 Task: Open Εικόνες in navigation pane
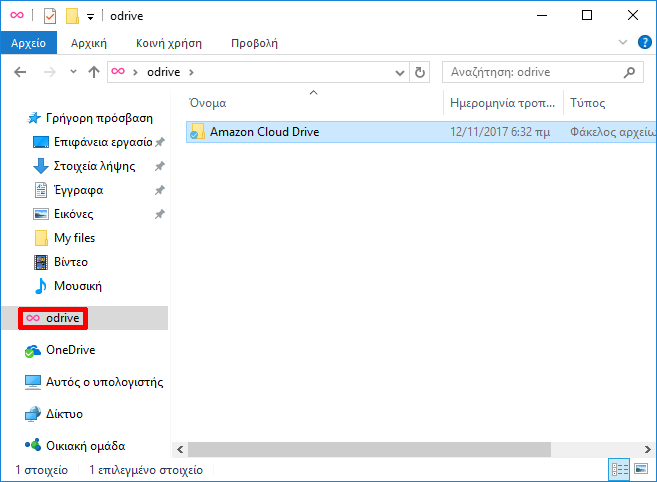coord(73,214)
